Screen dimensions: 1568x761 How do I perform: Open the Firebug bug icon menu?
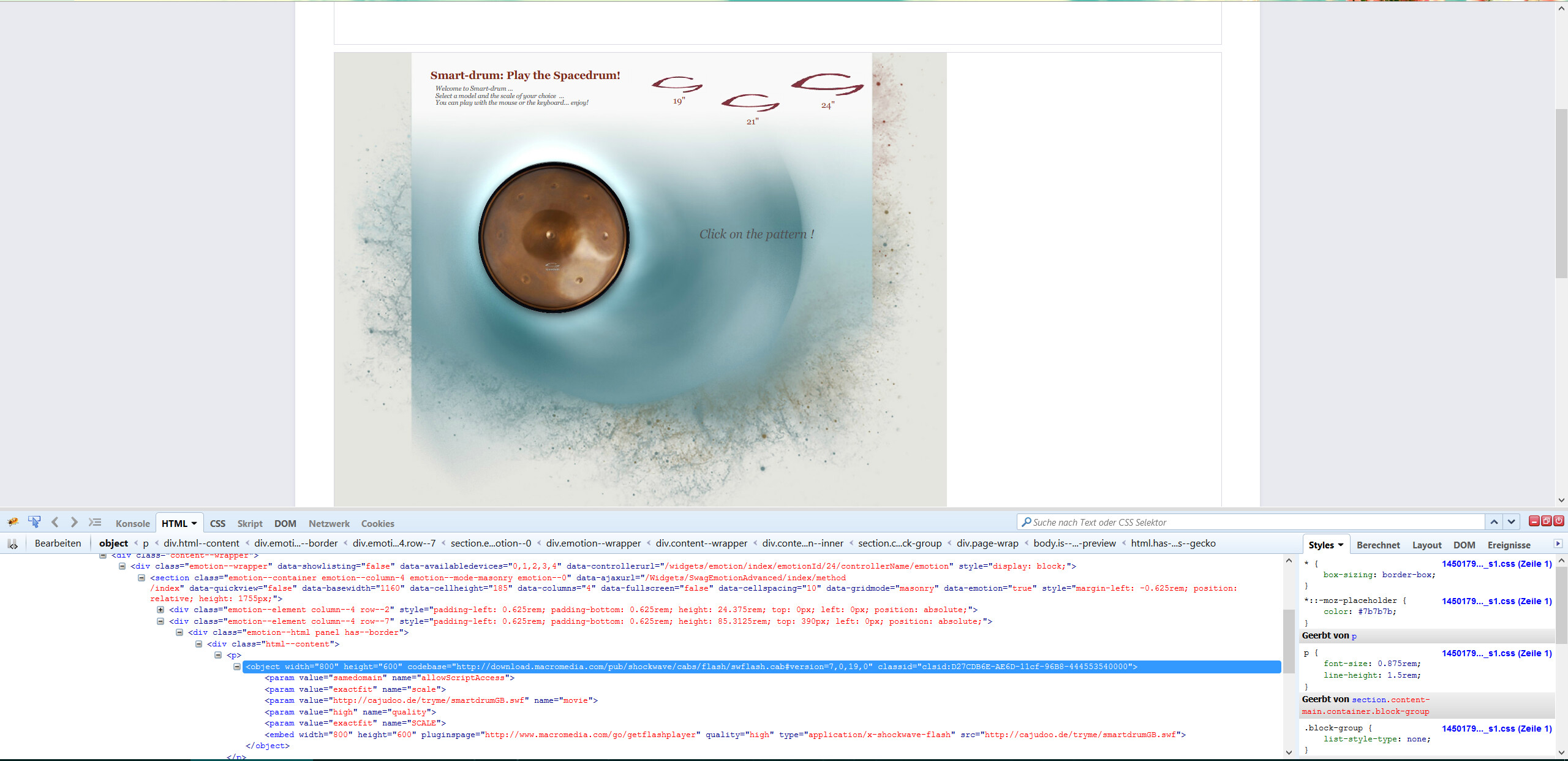13,522
